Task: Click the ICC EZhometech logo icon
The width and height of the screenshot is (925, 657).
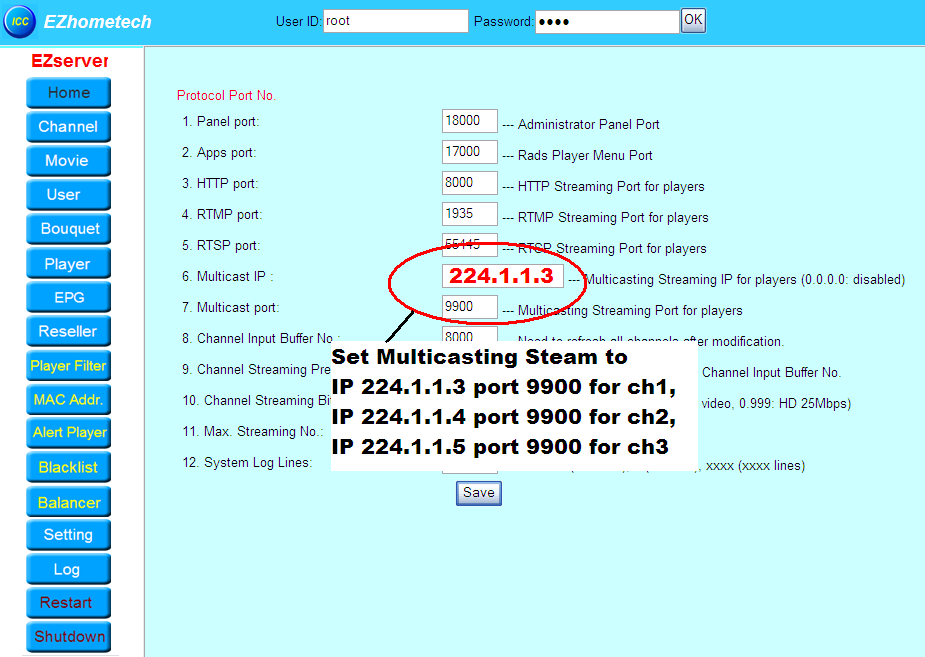Action: (x=19, y=20)
